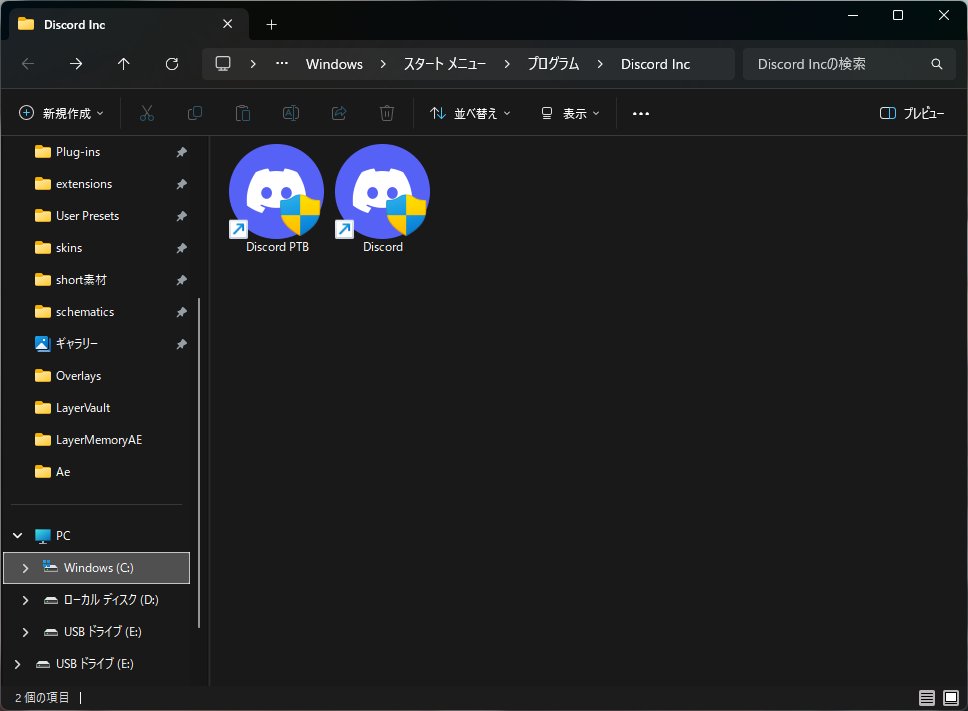Switch to large icons view icon
The height and width of the screenshot is (711, 968).
tap(951, 697)
